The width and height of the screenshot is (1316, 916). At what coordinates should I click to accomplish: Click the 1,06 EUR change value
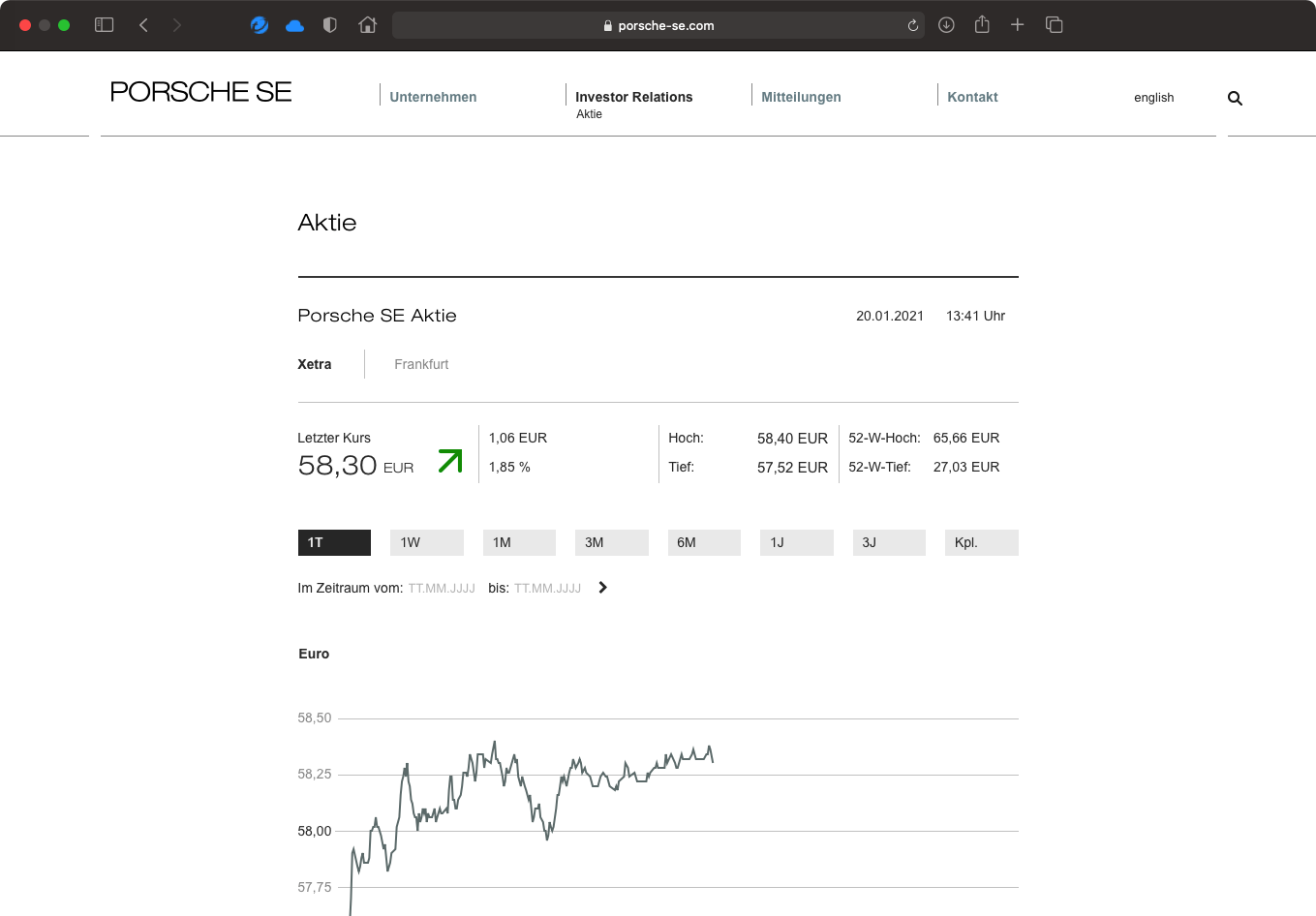pos(518,438)
